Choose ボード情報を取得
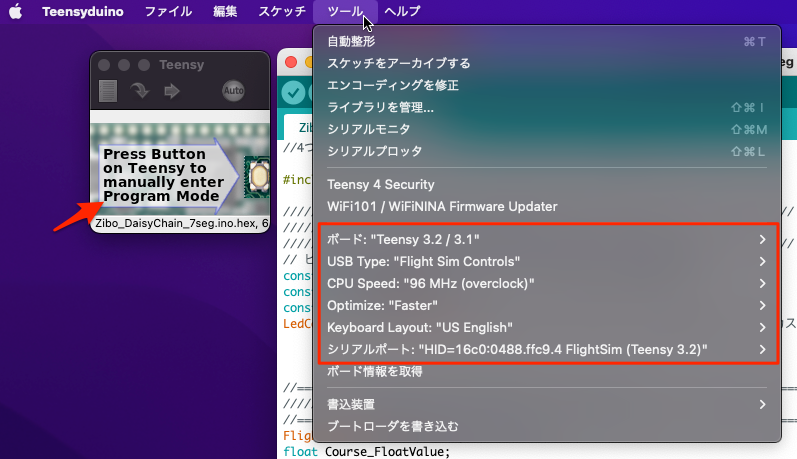 (x=547, y=372)
